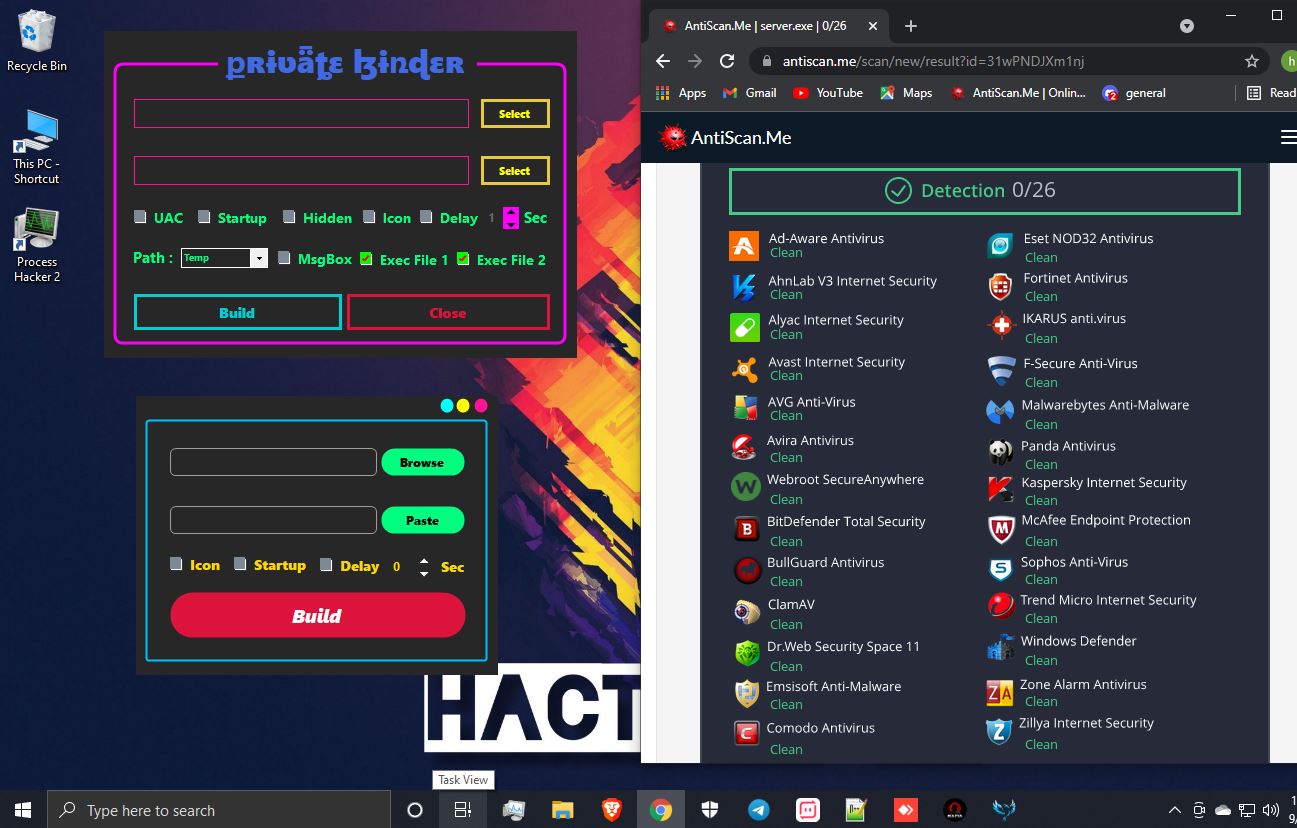Viewport: 1297px width, 828px height.
Task: Open the AntiScan.Me hamburger menu
Action: click(1288, 138)
